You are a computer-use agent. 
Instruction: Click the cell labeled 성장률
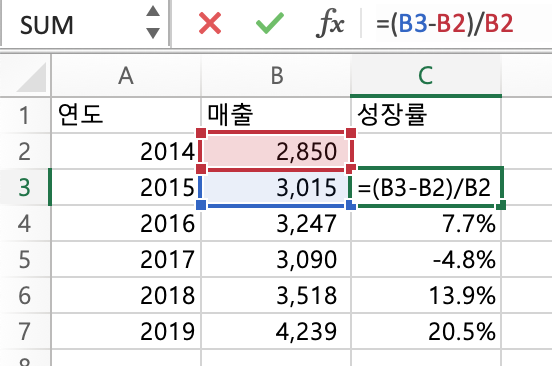point(426,115)
